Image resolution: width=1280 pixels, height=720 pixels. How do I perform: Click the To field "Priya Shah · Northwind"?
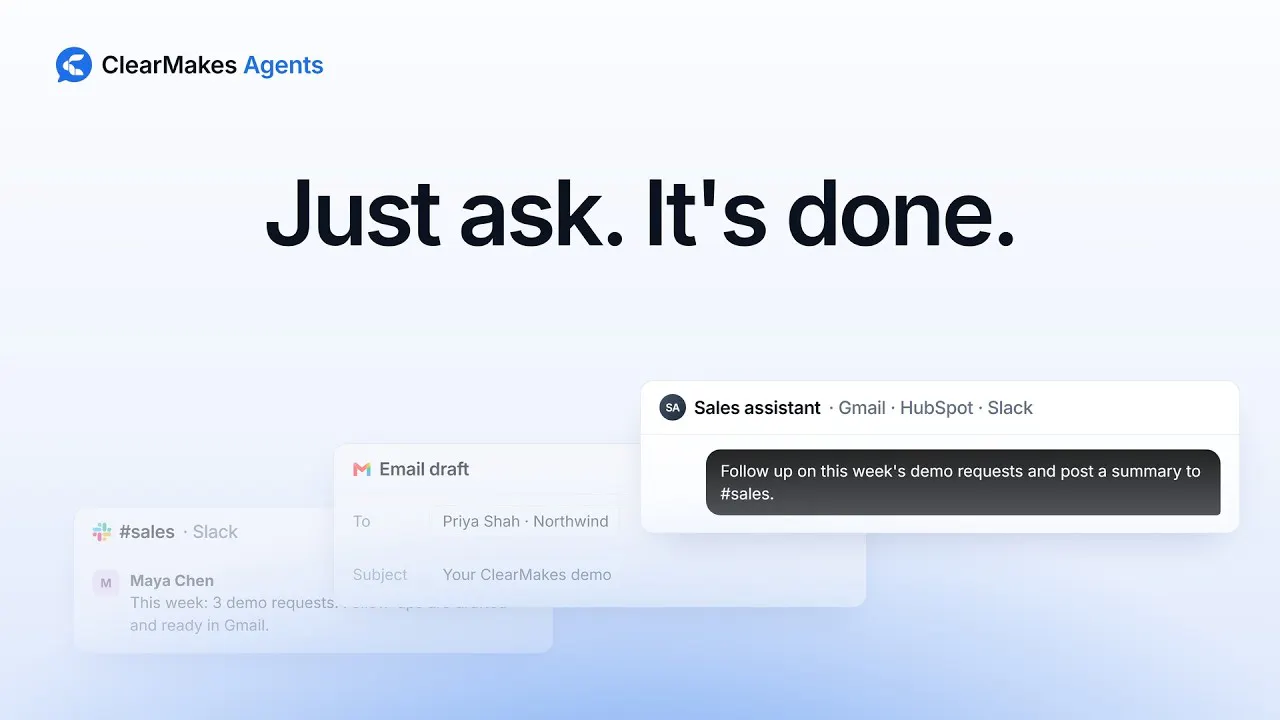pos(526,521)
